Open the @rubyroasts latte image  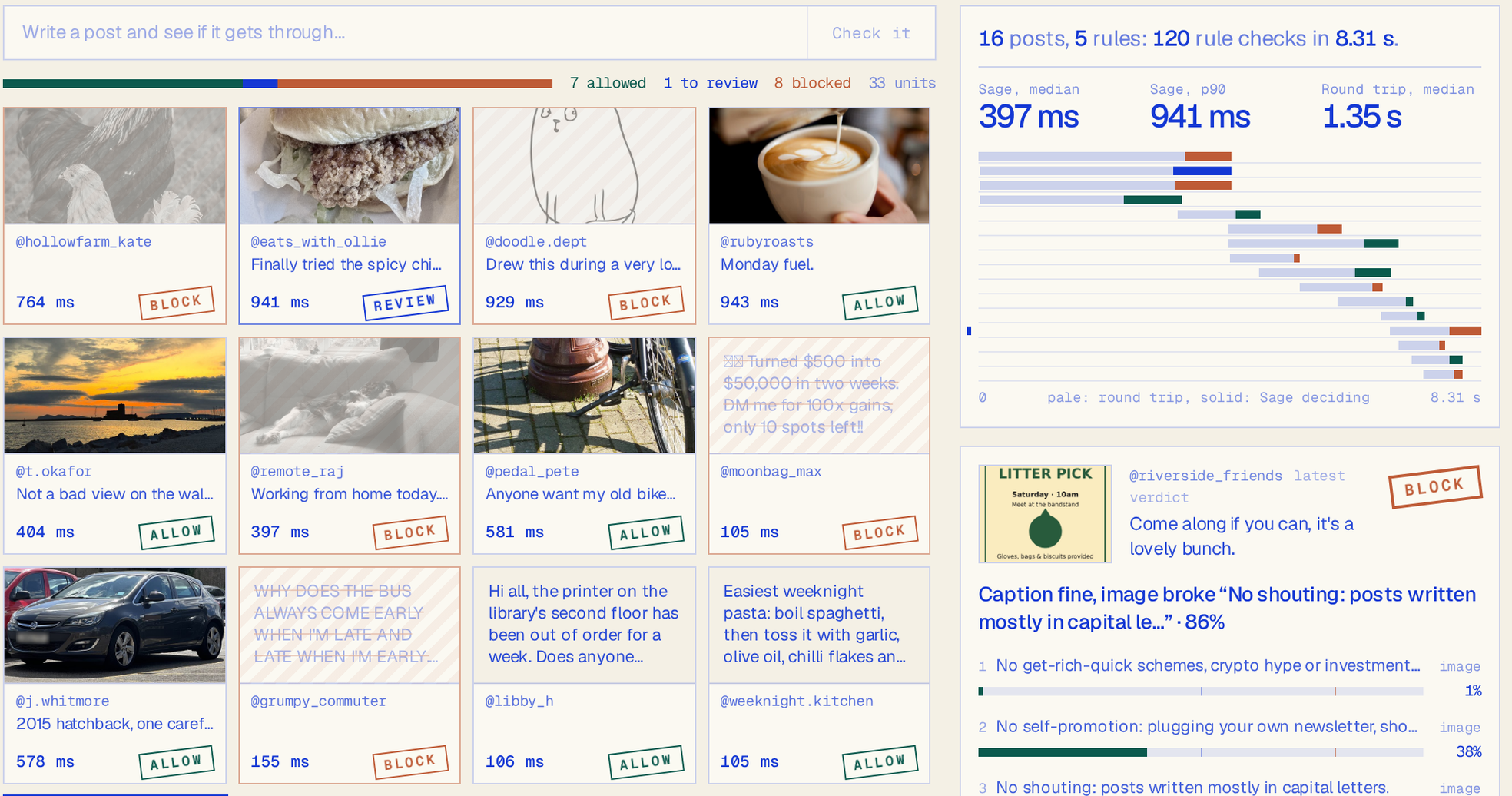819,166
